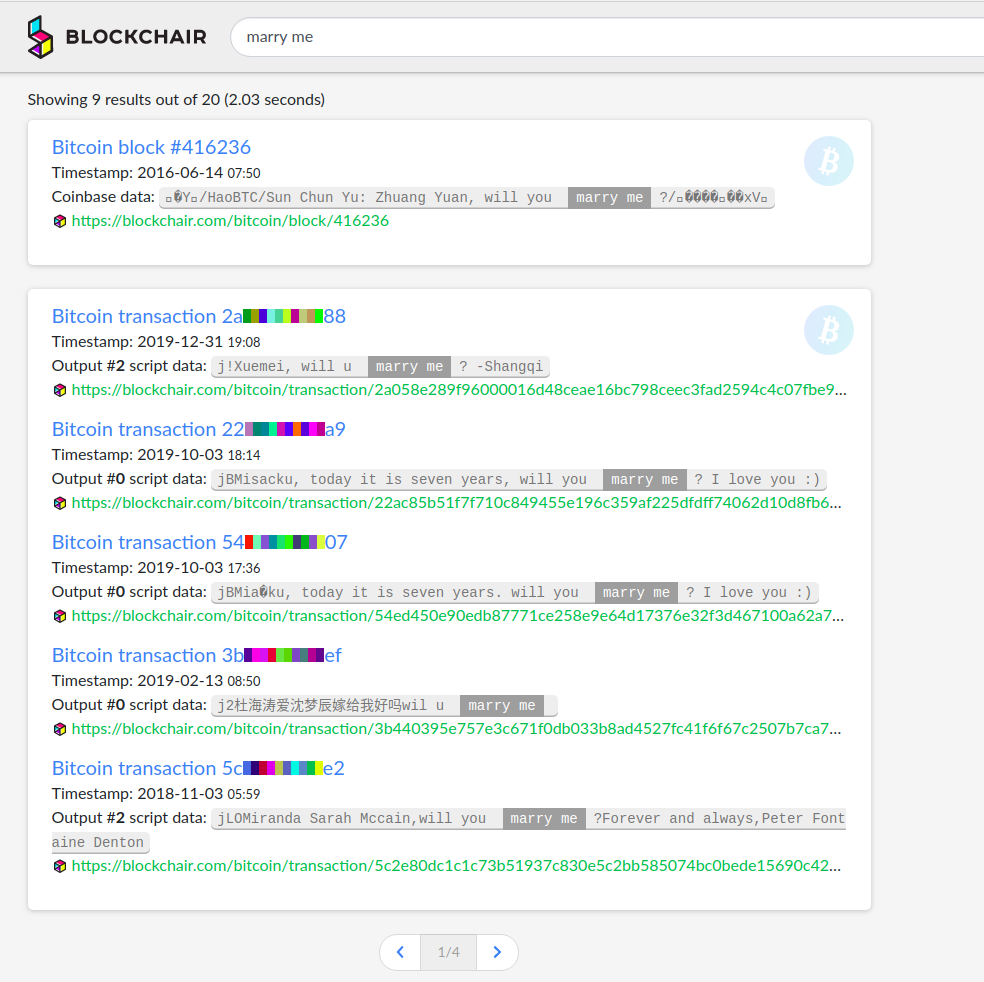The width and height of the screenshot is (984, 982).
Task: Open the transaction/22ac85b51f7f710c URL
Action: 456,503
